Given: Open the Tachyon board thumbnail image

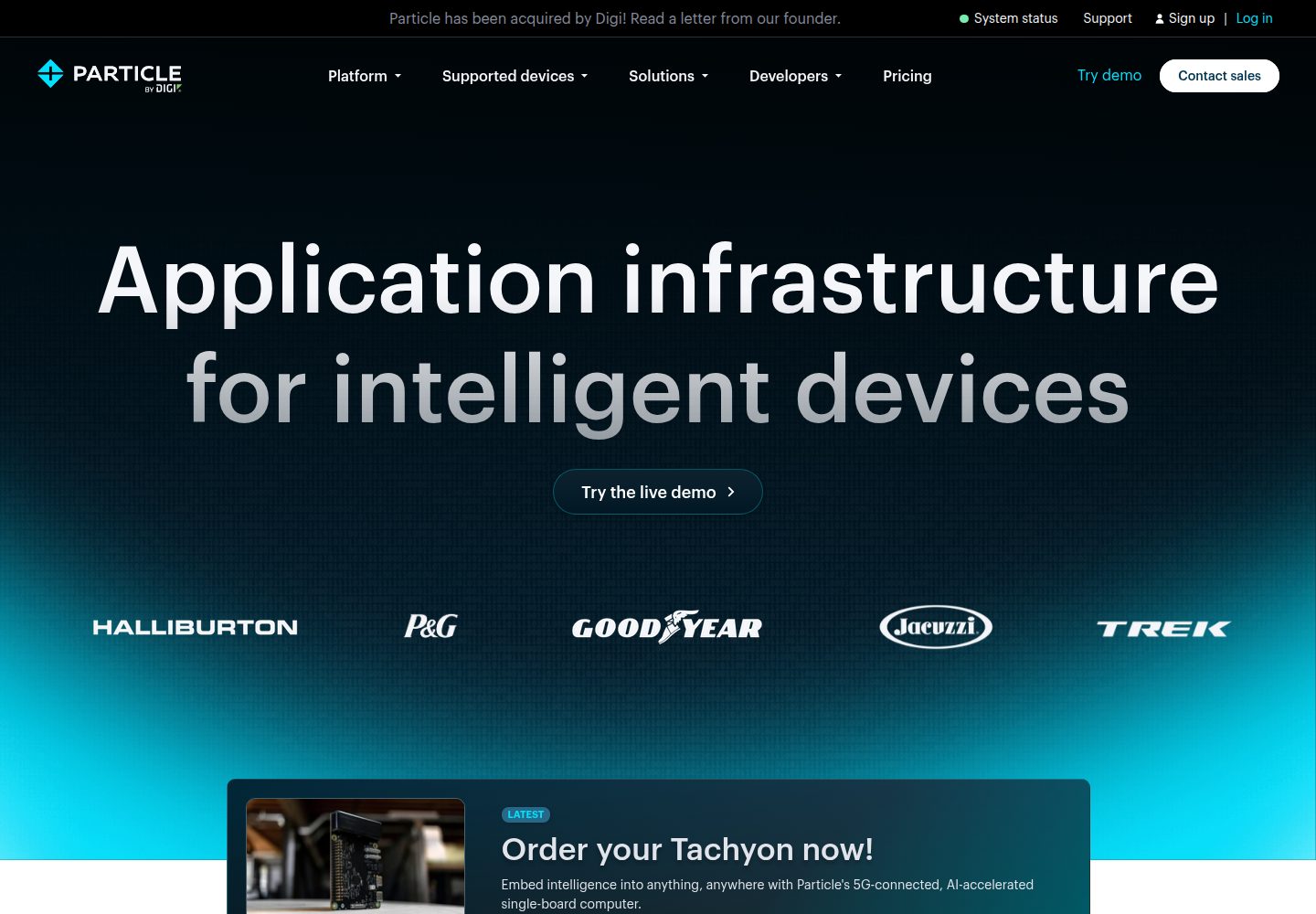Looking at the screenshot, I should [x=356, y=856].
